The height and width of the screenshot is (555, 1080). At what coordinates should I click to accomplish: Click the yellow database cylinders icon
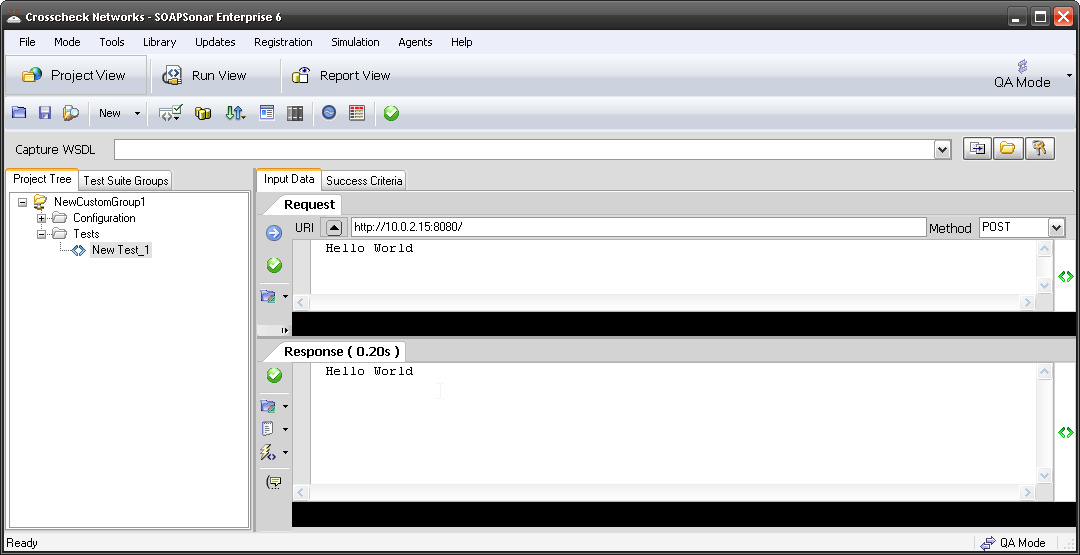point(202,113)
